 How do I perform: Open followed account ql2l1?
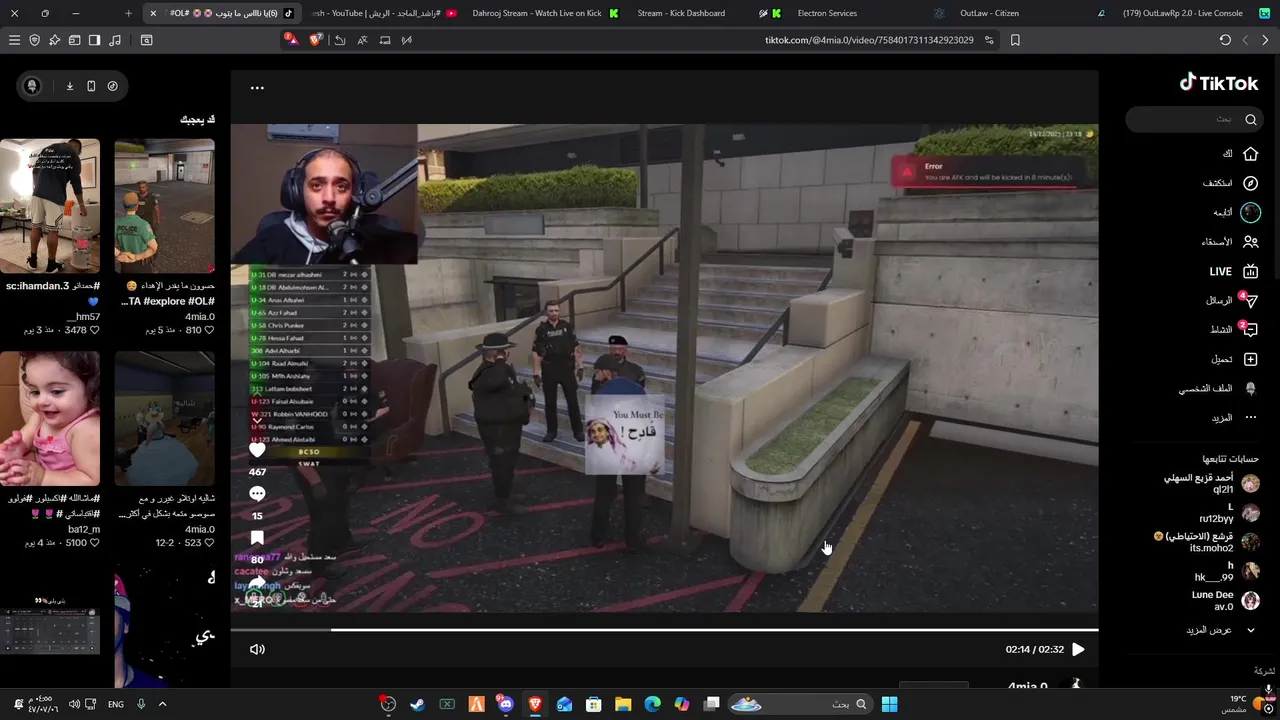[1211, 484]
